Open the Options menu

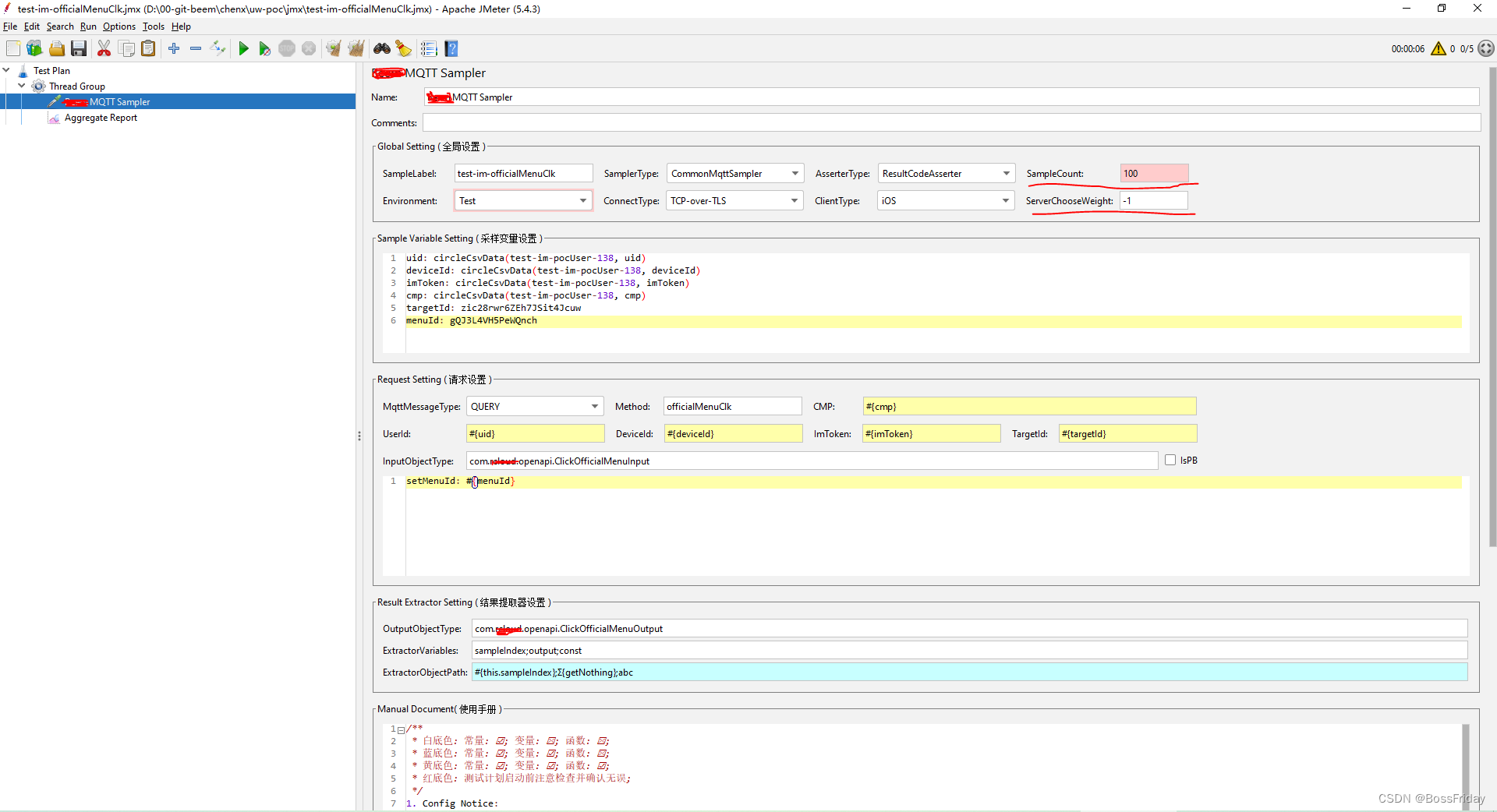pos(119,26)
